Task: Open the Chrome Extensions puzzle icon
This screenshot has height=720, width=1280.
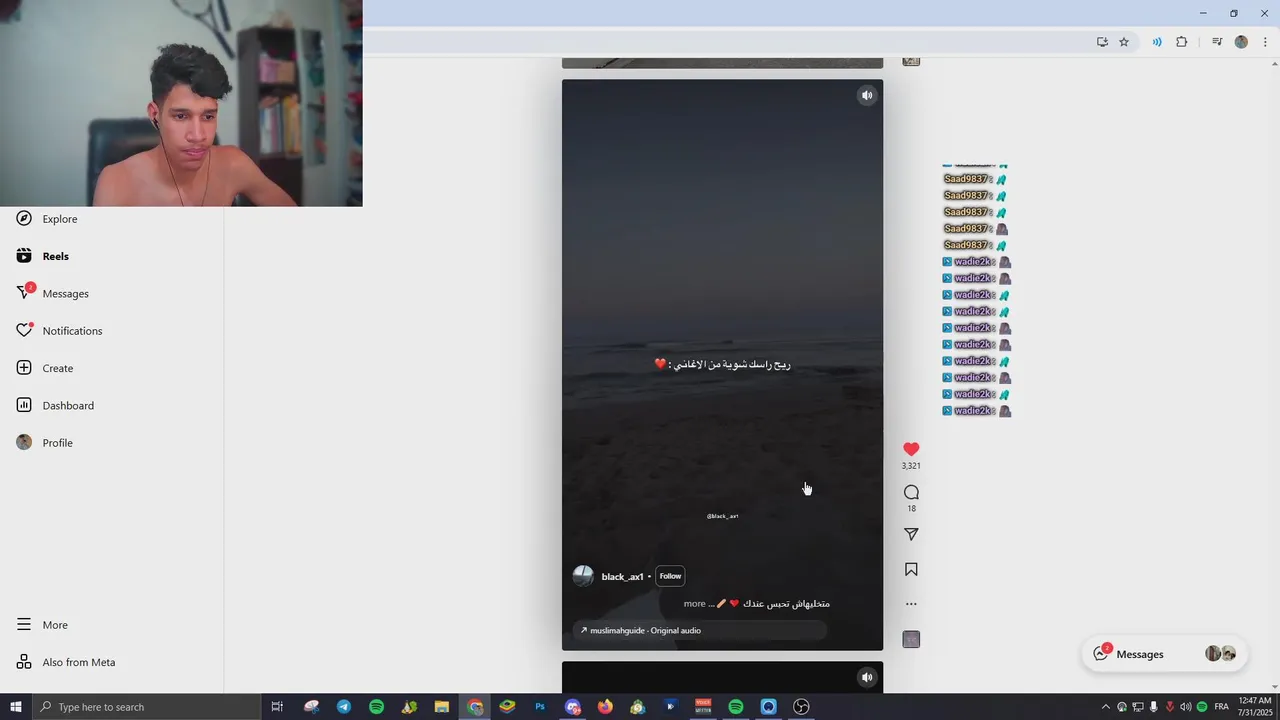Action: click(x=1182, y=42)
